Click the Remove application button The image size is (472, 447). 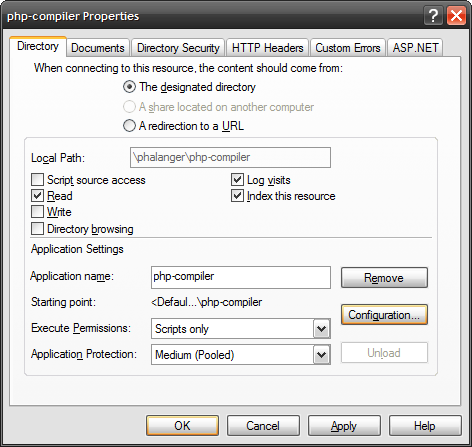coord(384,277)
